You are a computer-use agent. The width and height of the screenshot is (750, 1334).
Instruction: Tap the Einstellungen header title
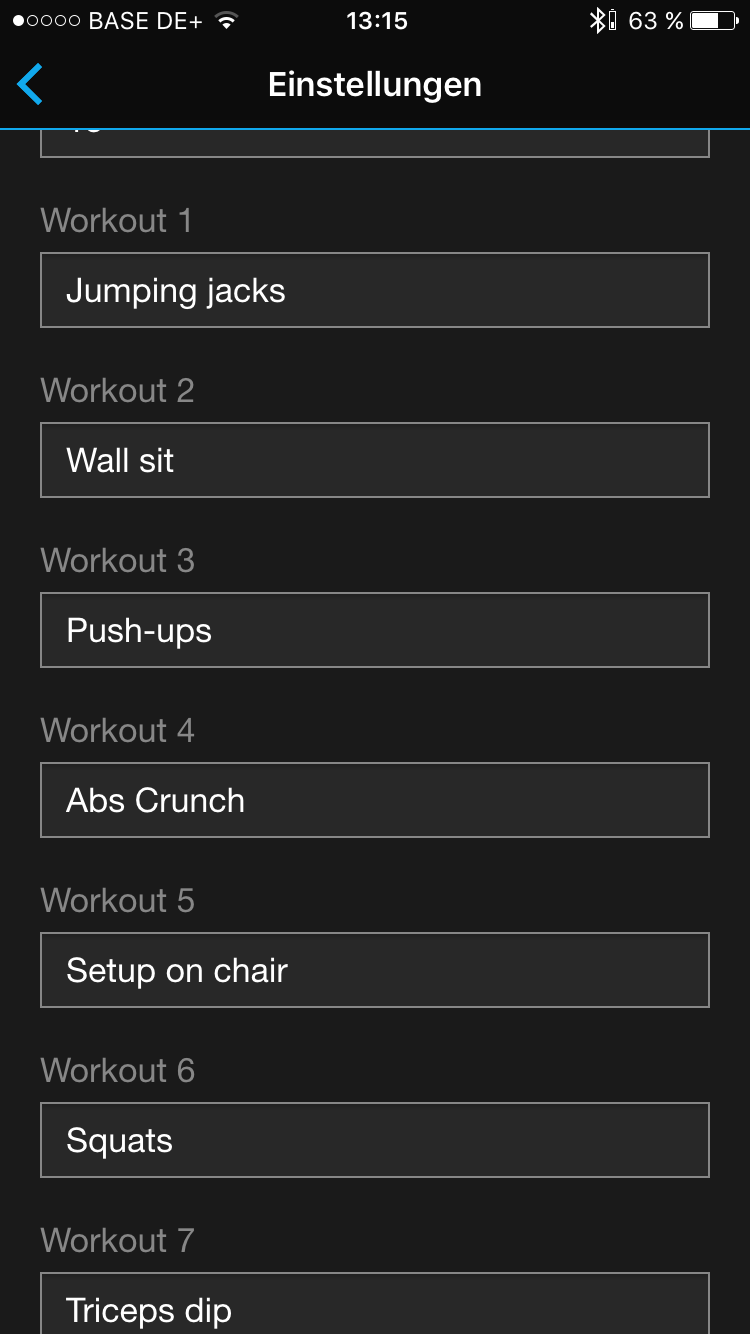(x=375, y=85)
